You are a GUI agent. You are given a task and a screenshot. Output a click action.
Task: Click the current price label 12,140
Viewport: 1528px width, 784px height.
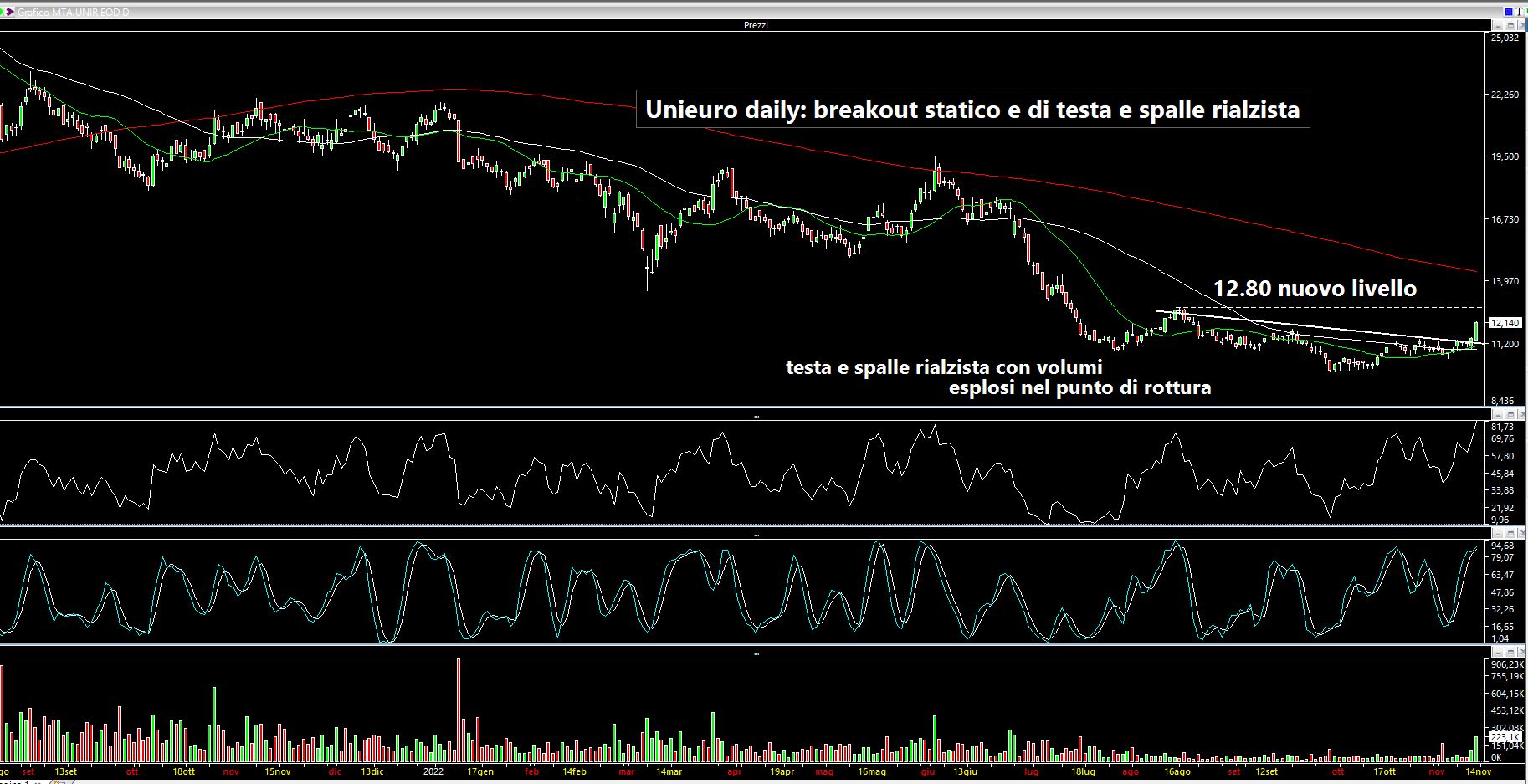tap(1505, 323)
